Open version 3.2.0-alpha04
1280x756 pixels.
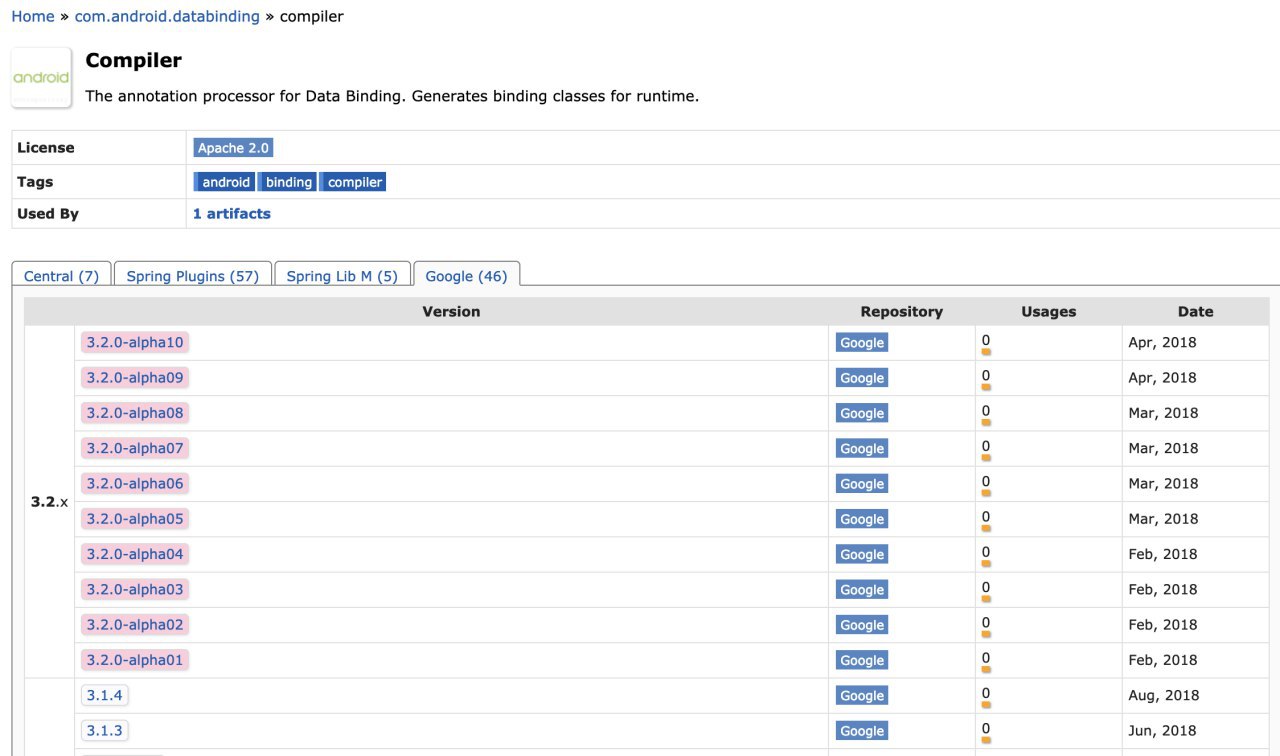click(x=135, y=554)
